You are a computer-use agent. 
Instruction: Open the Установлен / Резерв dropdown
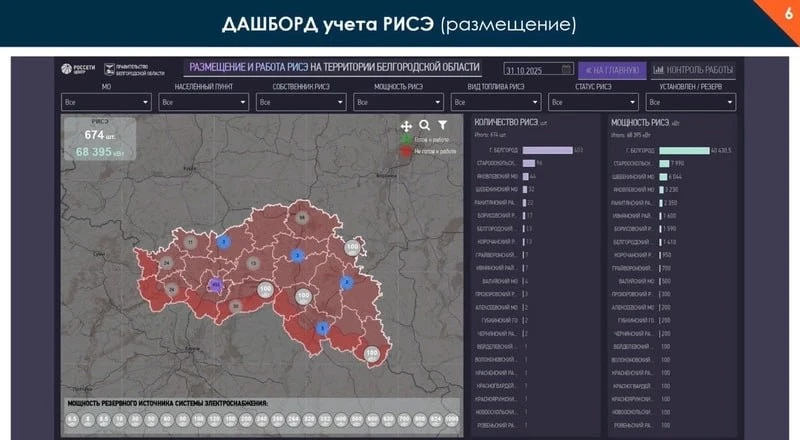tap(690, 102)
